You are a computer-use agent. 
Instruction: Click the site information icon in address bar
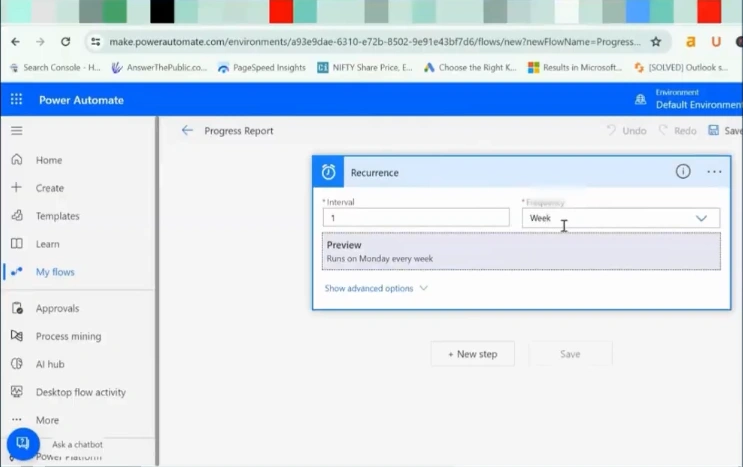coord(96,42)
